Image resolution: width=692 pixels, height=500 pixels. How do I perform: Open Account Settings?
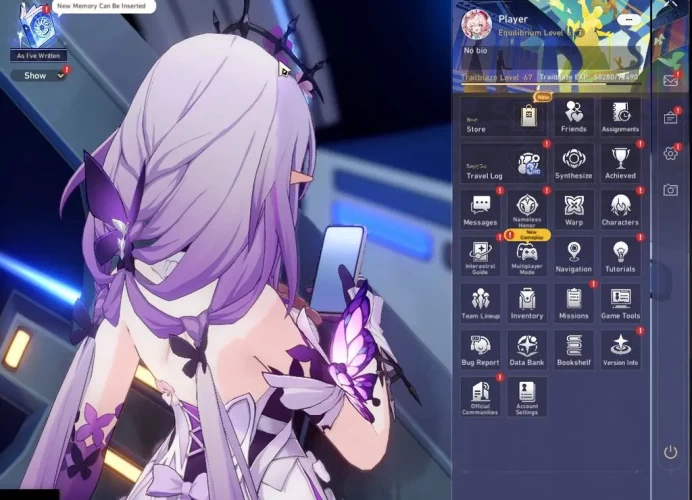coord(527,397)
